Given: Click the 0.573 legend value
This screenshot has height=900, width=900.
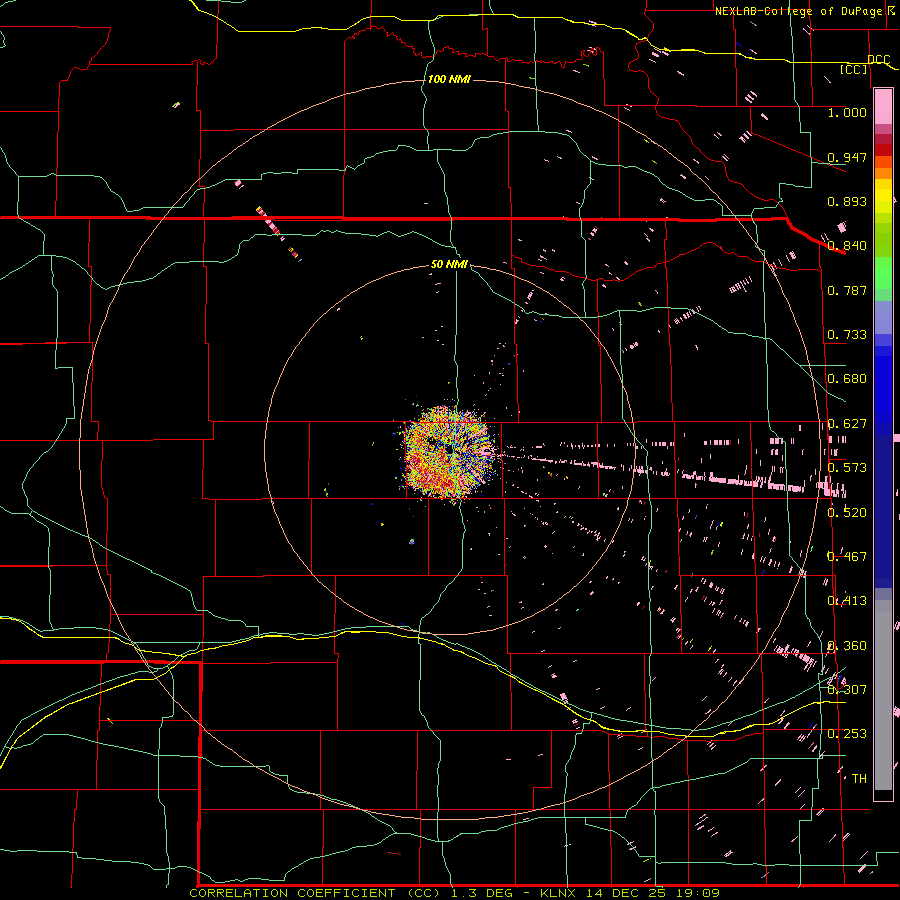Looking at the screenshot, I should tap(847, 468).
